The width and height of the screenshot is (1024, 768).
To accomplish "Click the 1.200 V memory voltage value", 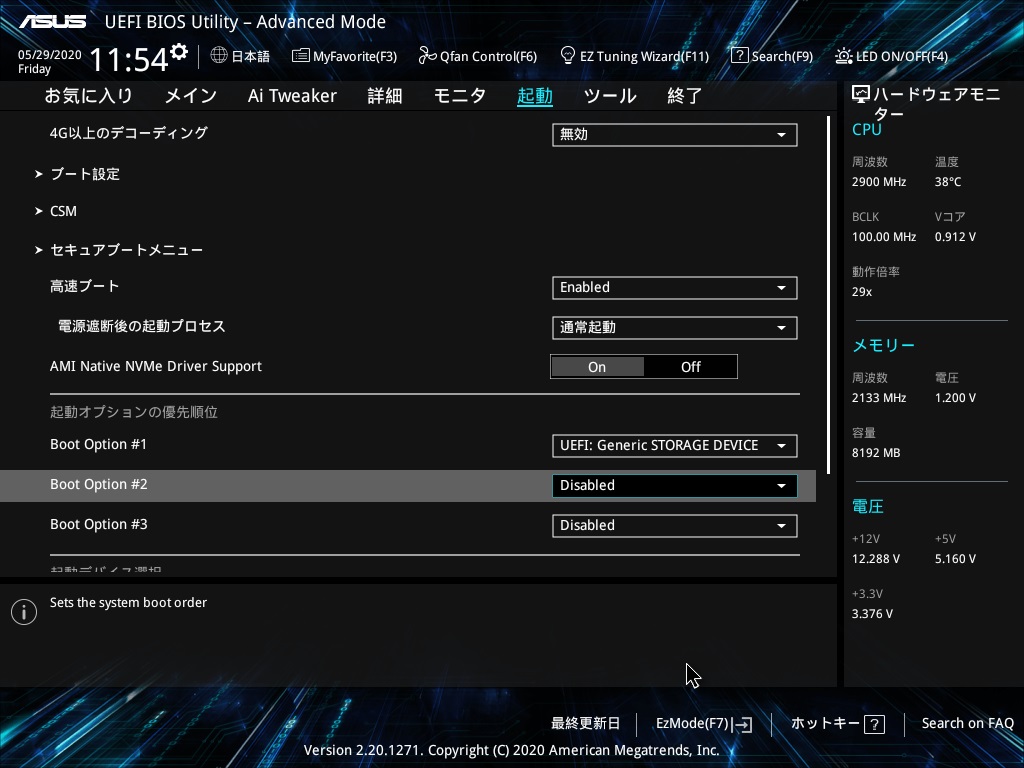I will 955,398.
